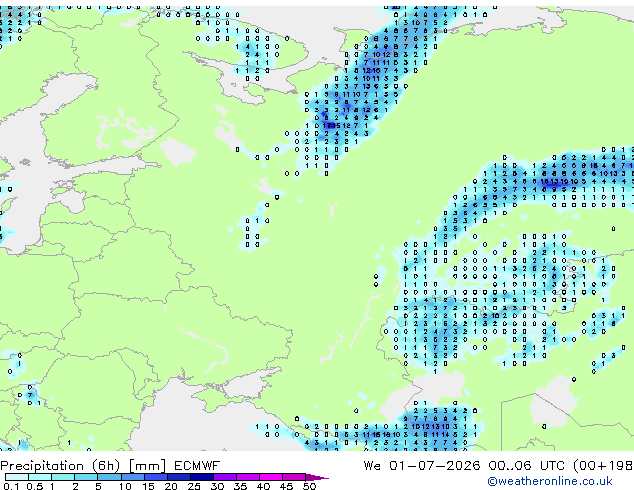This screenshot has width=634, height=490.
Task: Pick the 10–15 mm blue legend swatch
Action: point(133,477)
